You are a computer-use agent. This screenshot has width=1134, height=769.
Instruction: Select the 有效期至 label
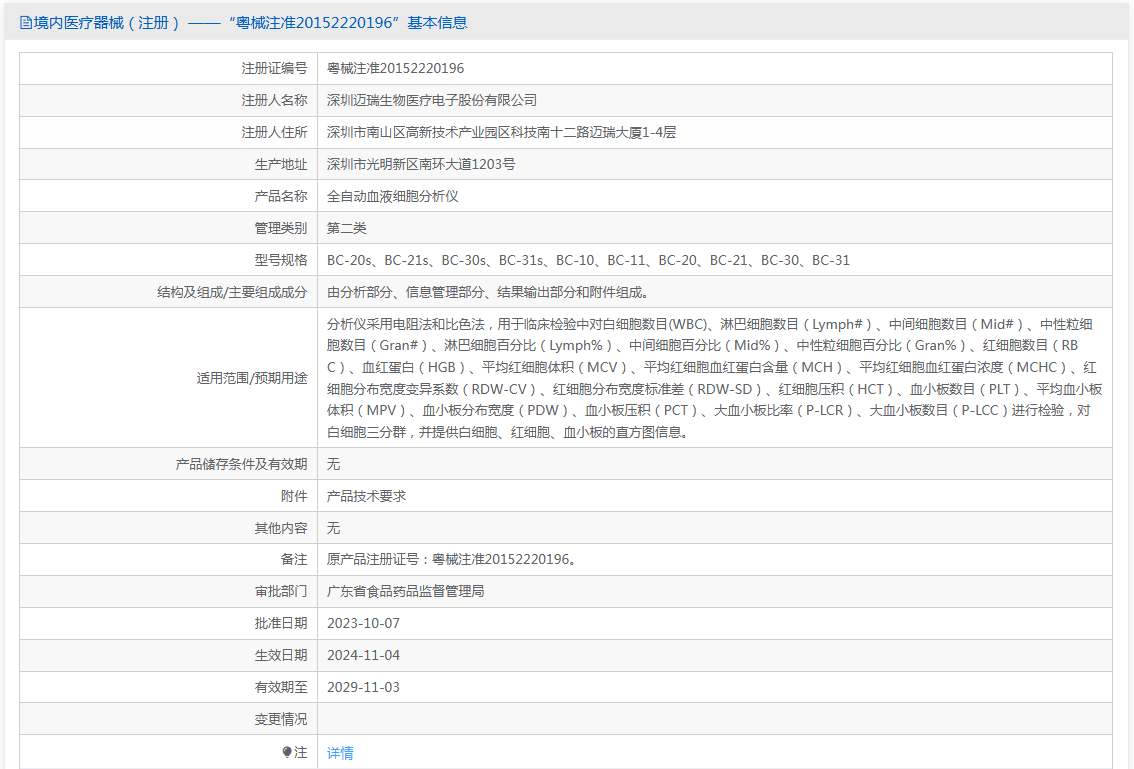click(281, 687)
